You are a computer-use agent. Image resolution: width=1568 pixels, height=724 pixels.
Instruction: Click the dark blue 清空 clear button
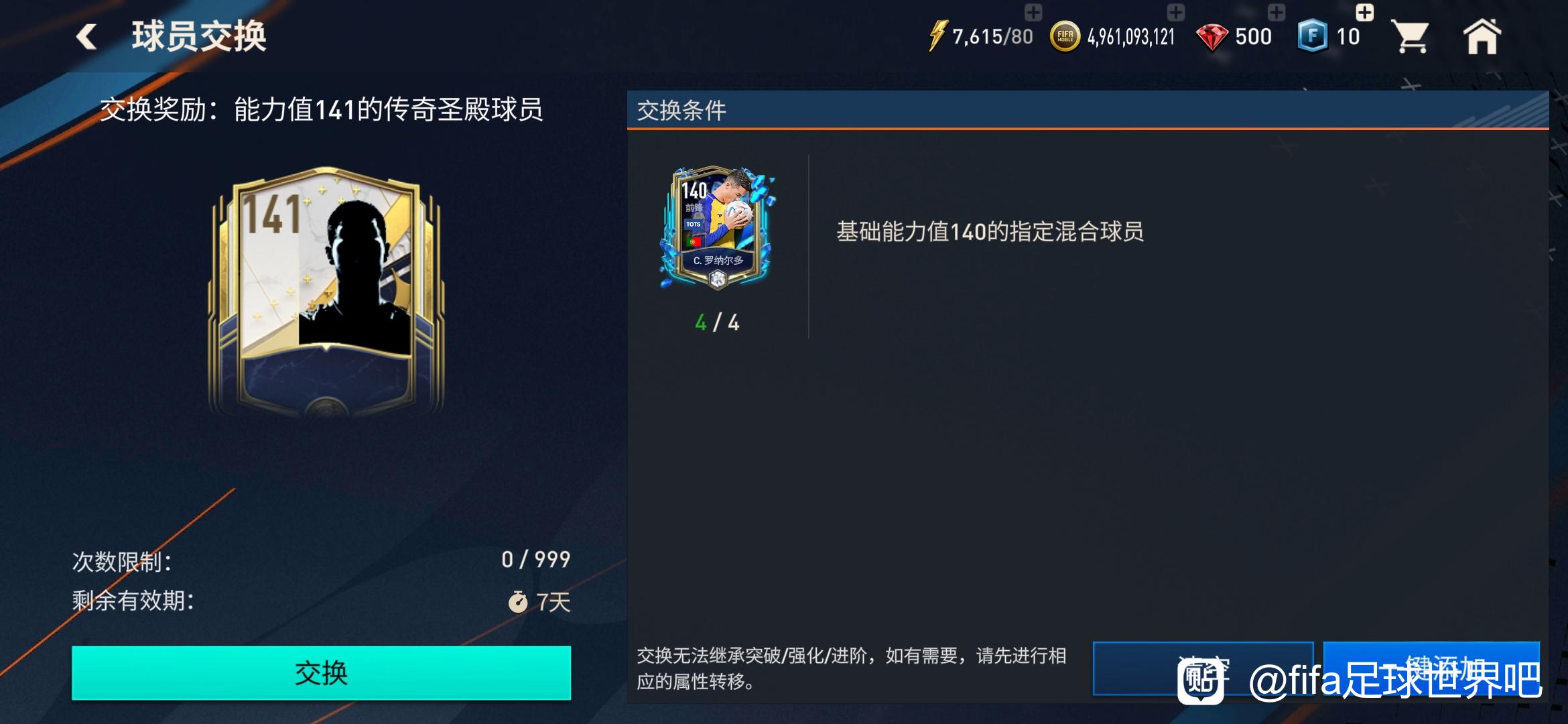coord(1203,668)
